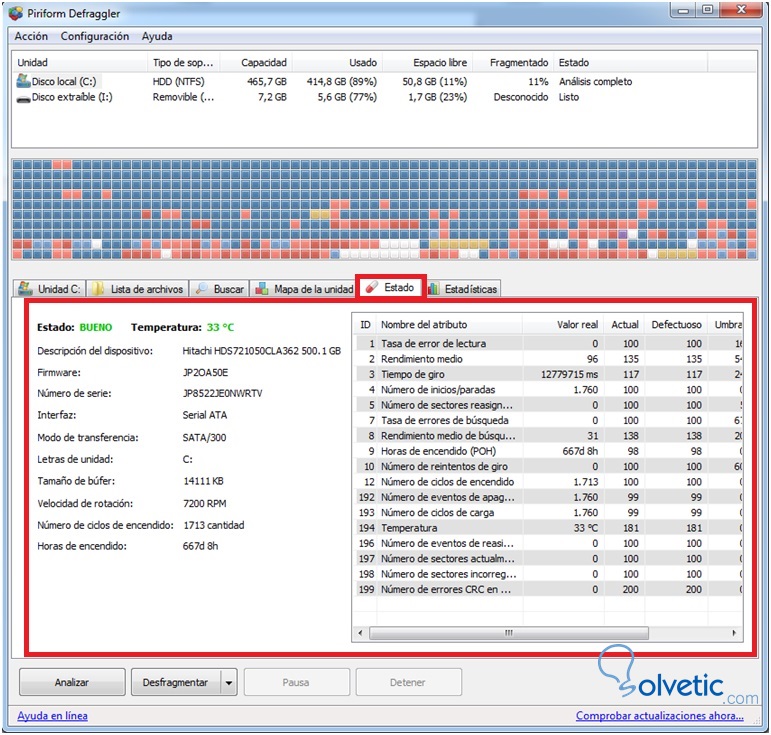Image resolution: width=771 pixels, height=735 pixels.
Task: Select the Tiempo de giro row
Action: tap(548, 374)
